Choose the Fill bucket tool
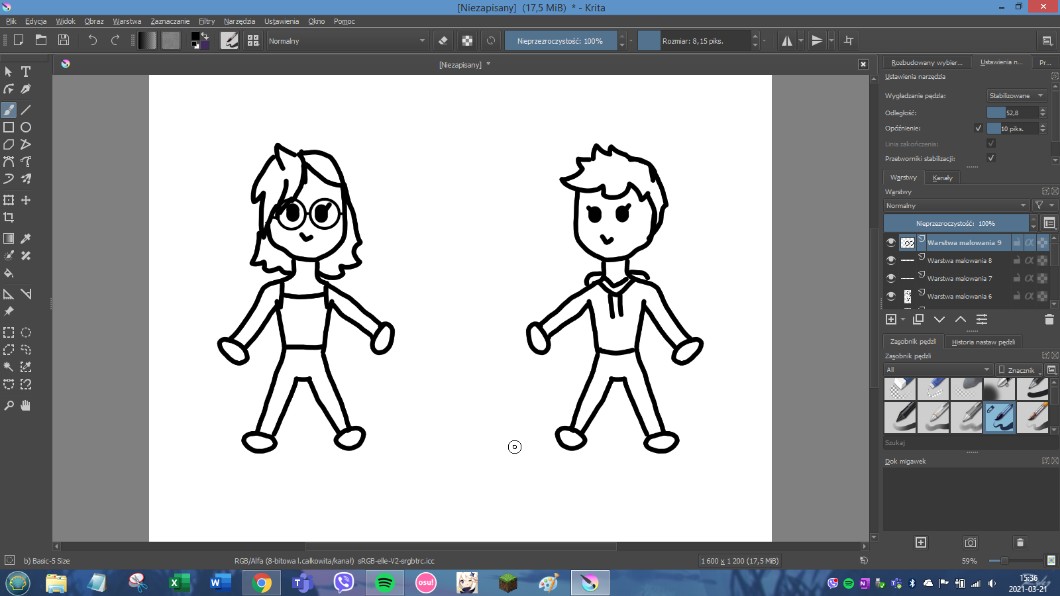 tap(9, 273)
